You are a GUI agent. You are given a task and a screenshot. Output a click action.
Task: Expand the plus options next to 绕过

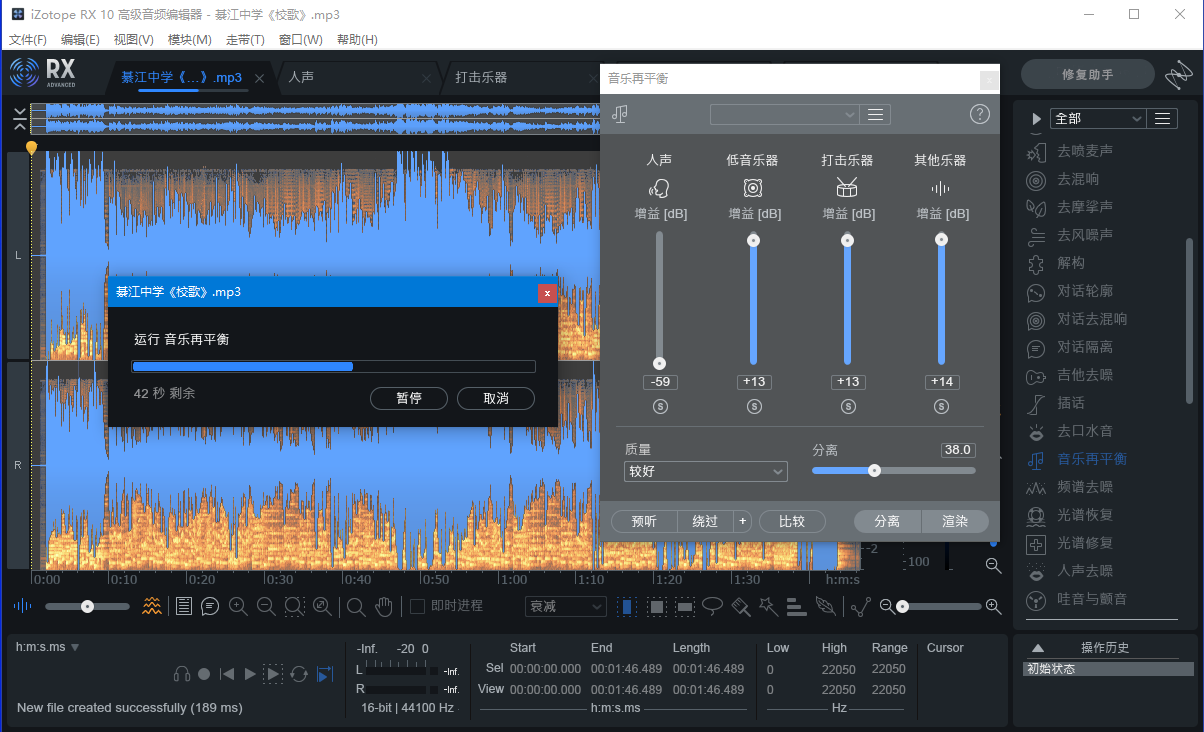pyautogui.click(x=742, y=521)
